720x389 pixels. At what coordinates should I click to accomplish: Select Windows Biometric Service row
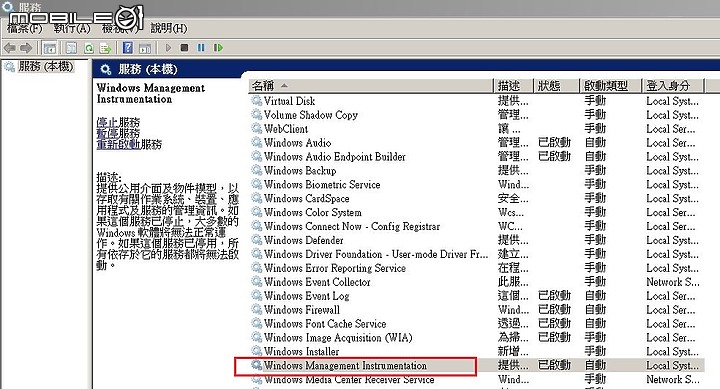pyautogui.click(x=476, y=185)
